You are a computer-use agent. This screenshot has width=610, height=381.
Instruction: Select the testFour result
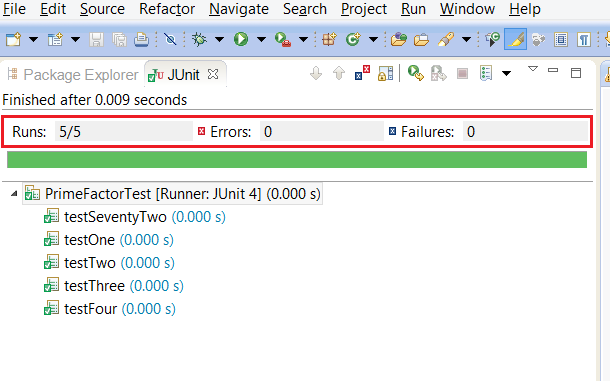click(110, 309)
